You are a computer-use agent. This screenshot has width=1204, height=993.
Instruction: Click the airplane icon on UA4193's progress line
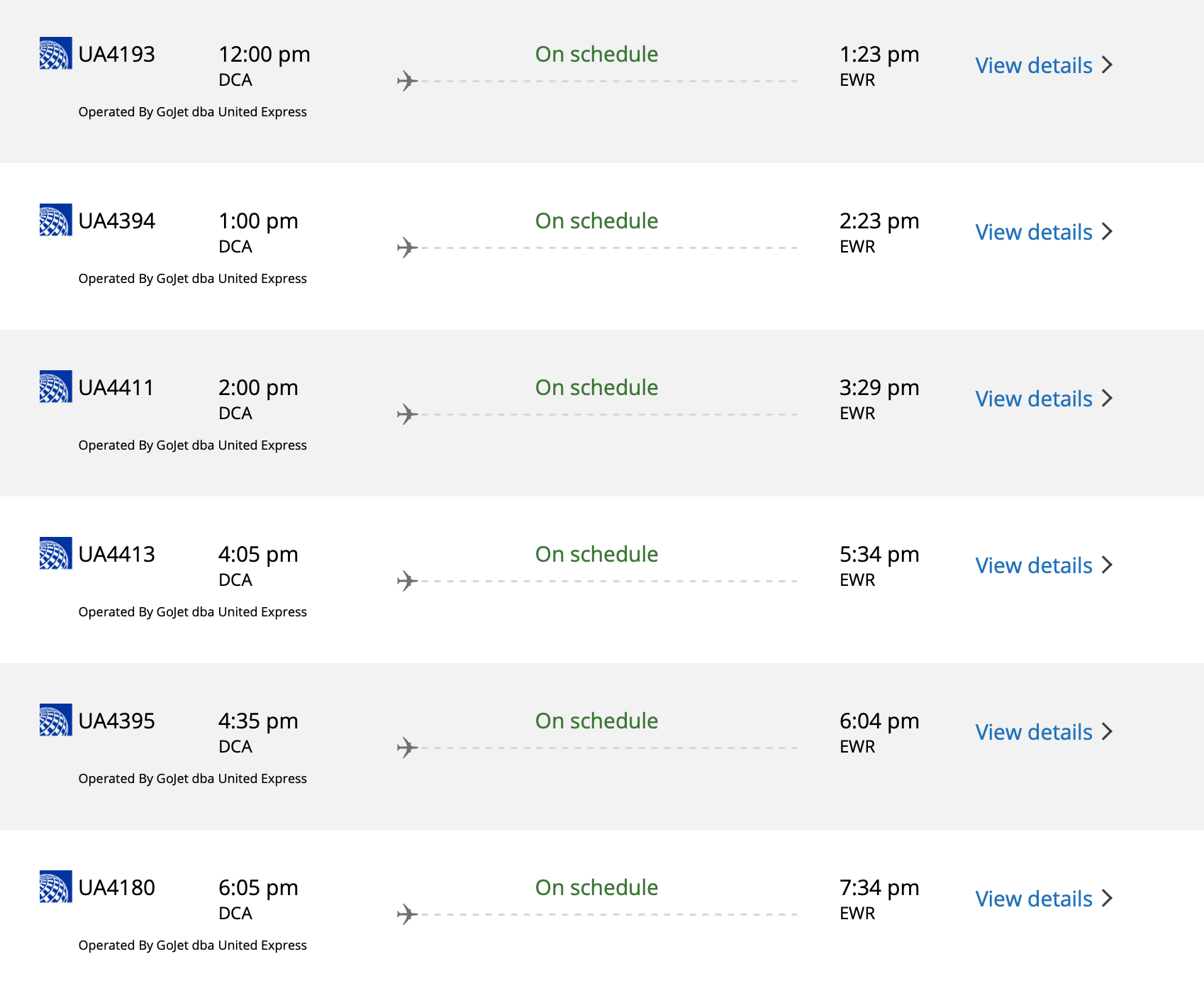tap(408, 80)
